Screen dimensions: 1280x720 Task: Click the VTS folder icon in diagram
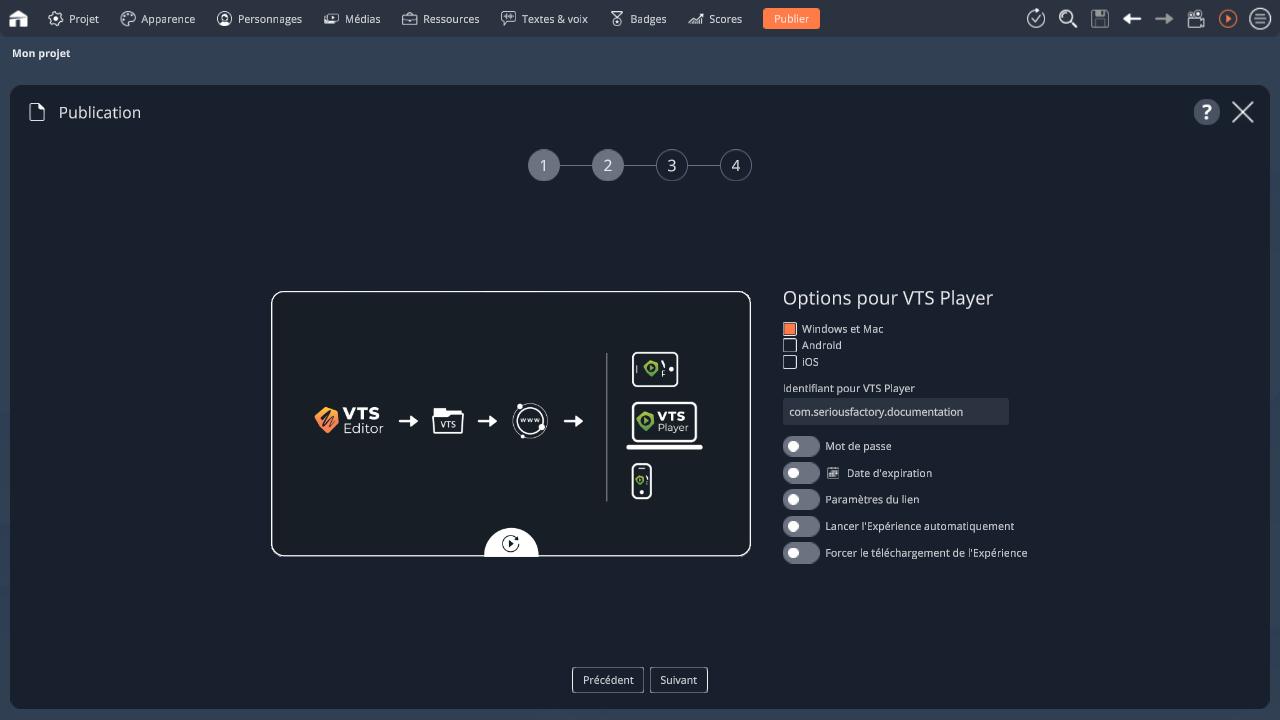[x=448, y=420]
